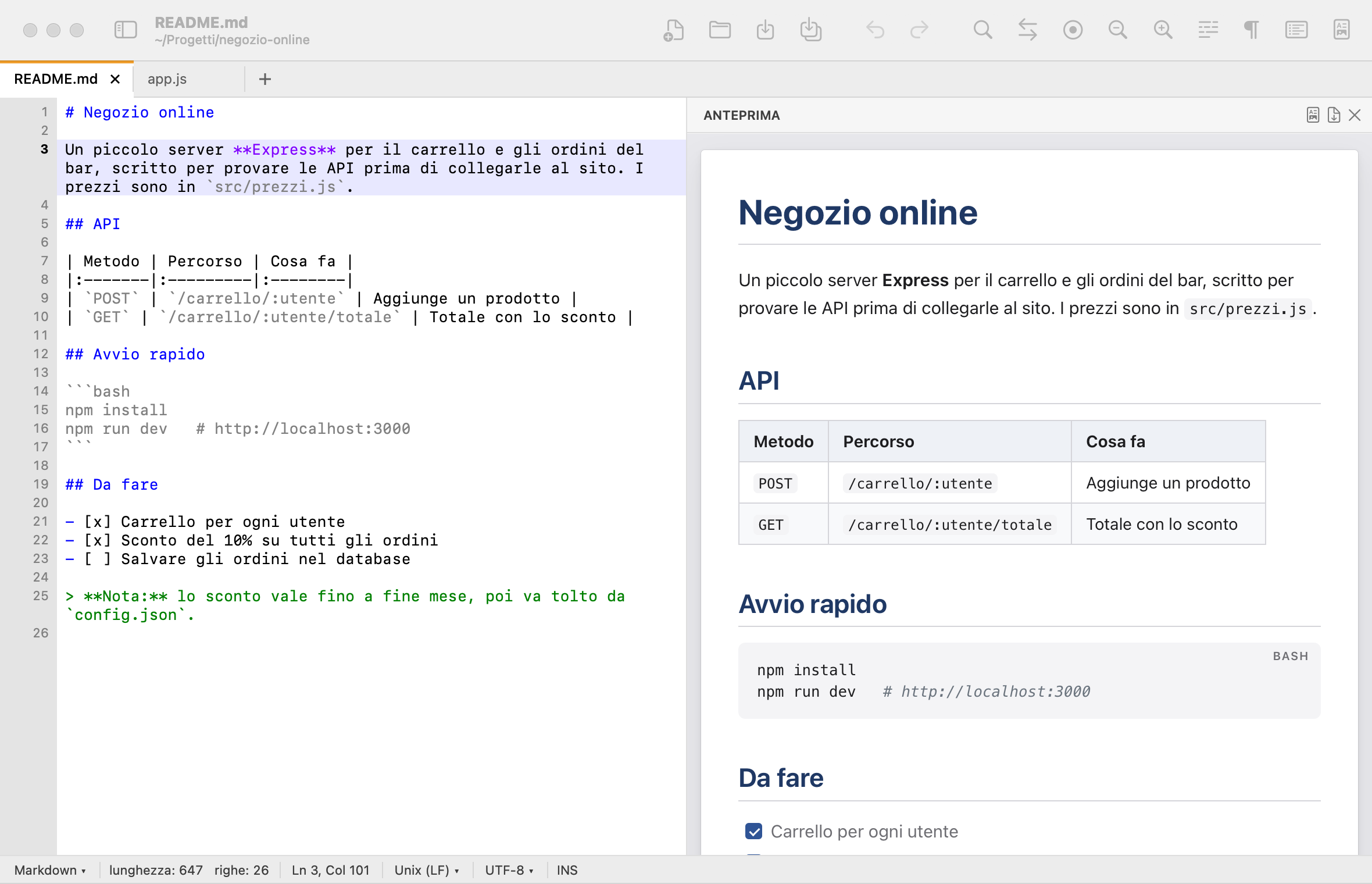Viewport: 1372px width, 884px height.
Task: Toggle invisible characters pilcrow icon
Action: [x=1252, y=30]
